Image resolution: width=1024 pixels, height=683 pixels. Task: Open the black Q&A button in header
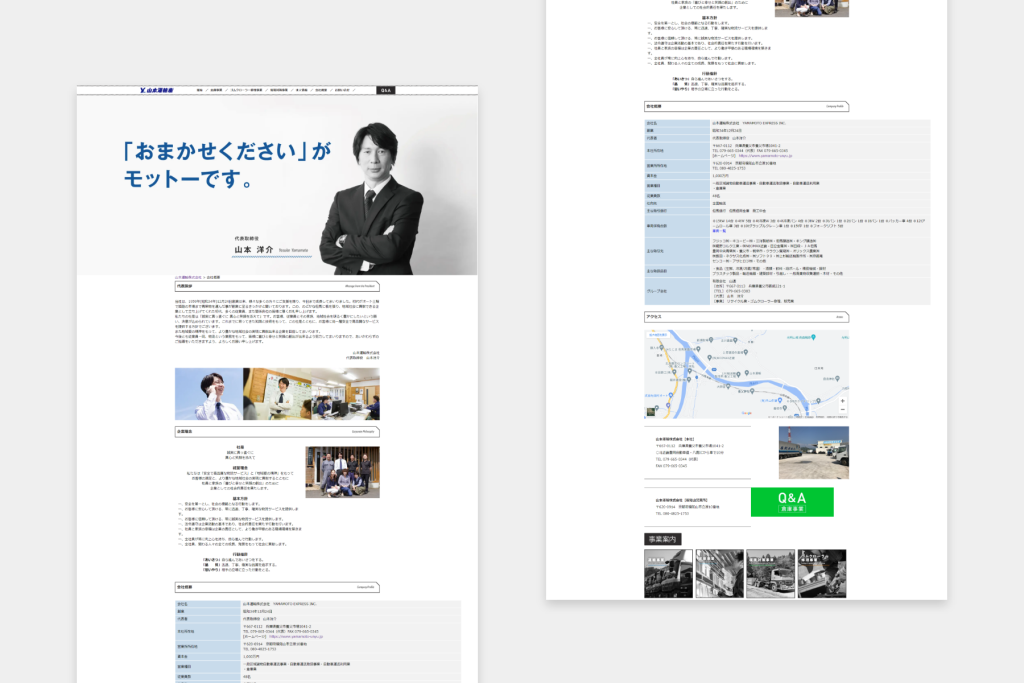point(385,90)
